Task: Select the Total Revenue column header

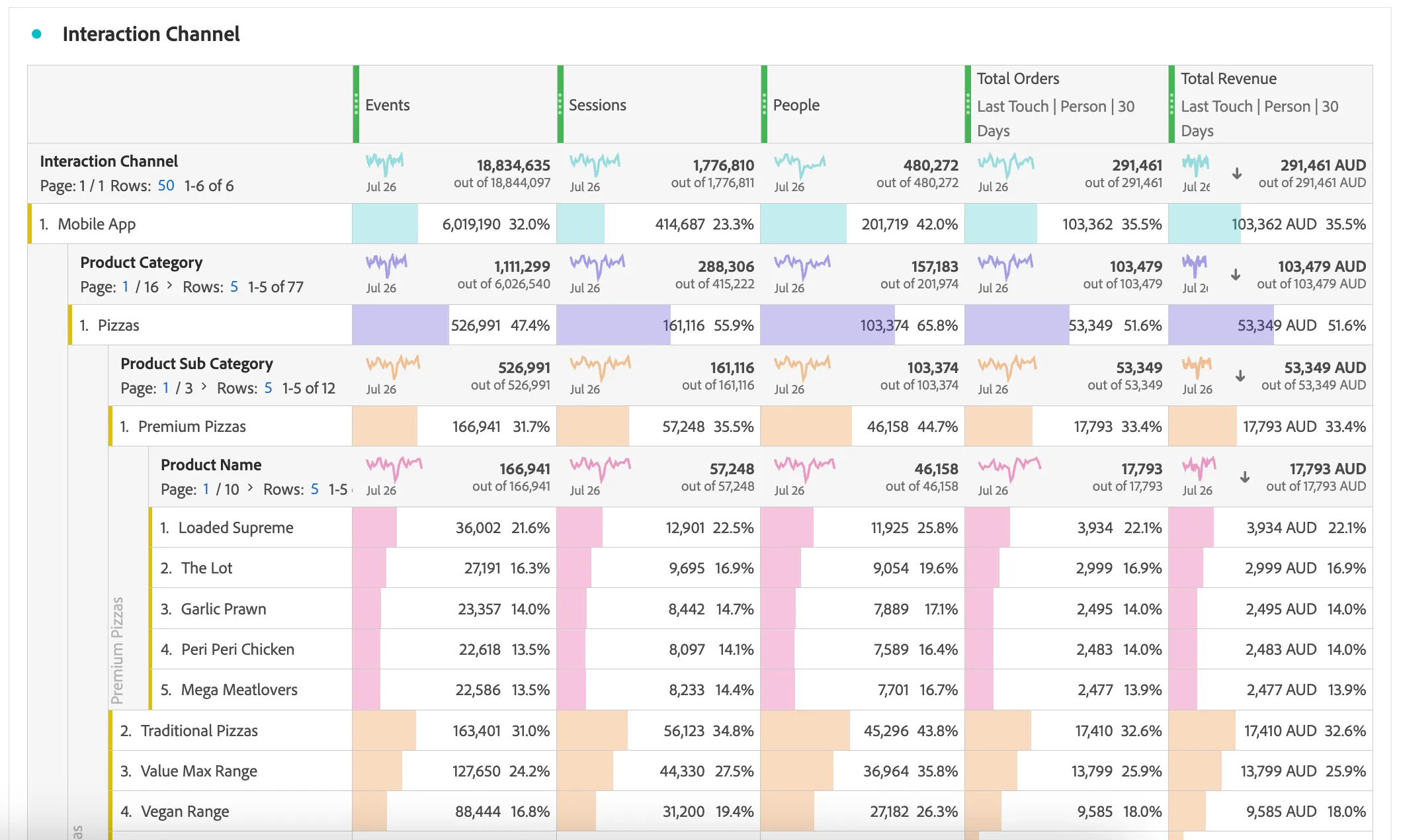Action: click(1270, 105)
